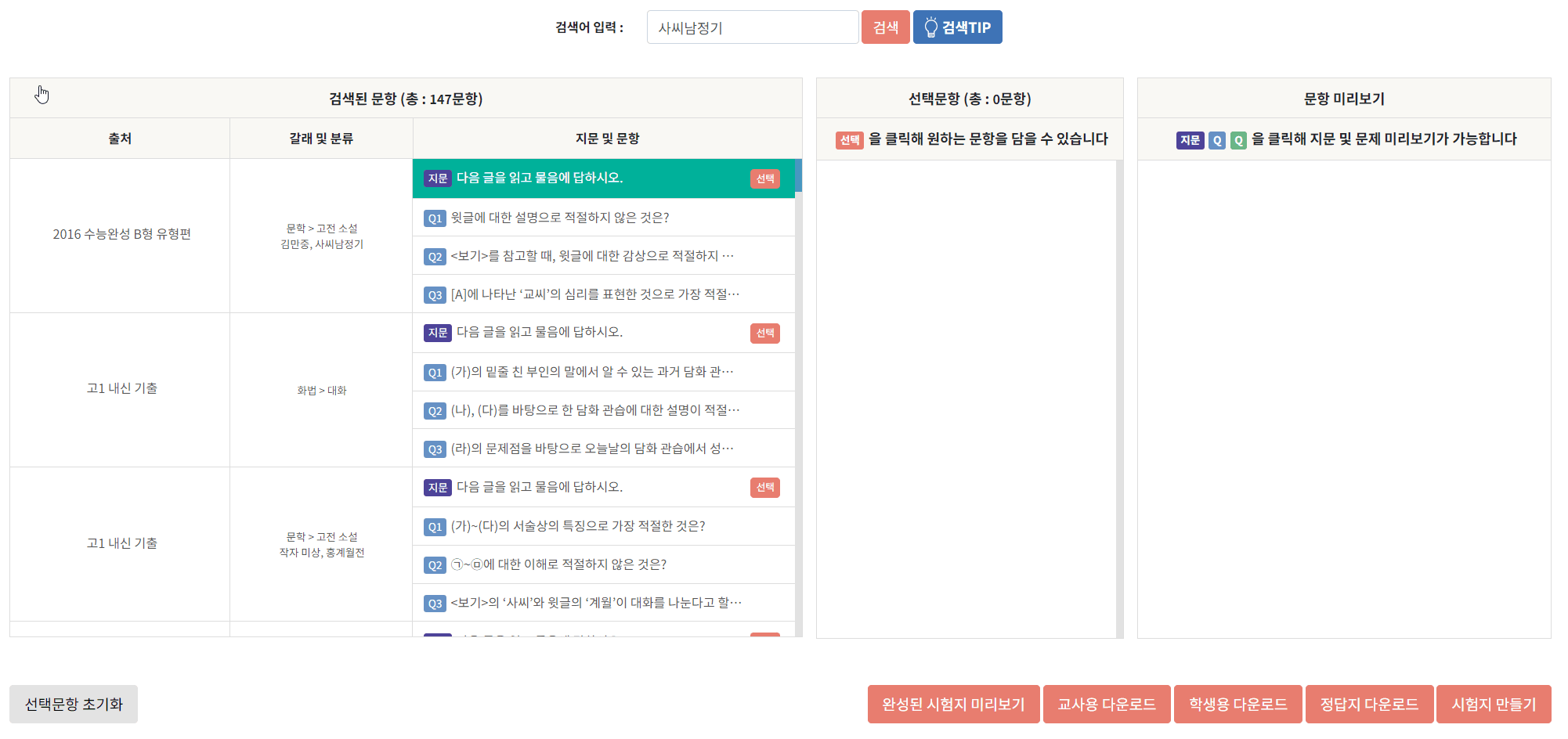Click 지문 badge in the 홍계월전 group

pos(438,488)
